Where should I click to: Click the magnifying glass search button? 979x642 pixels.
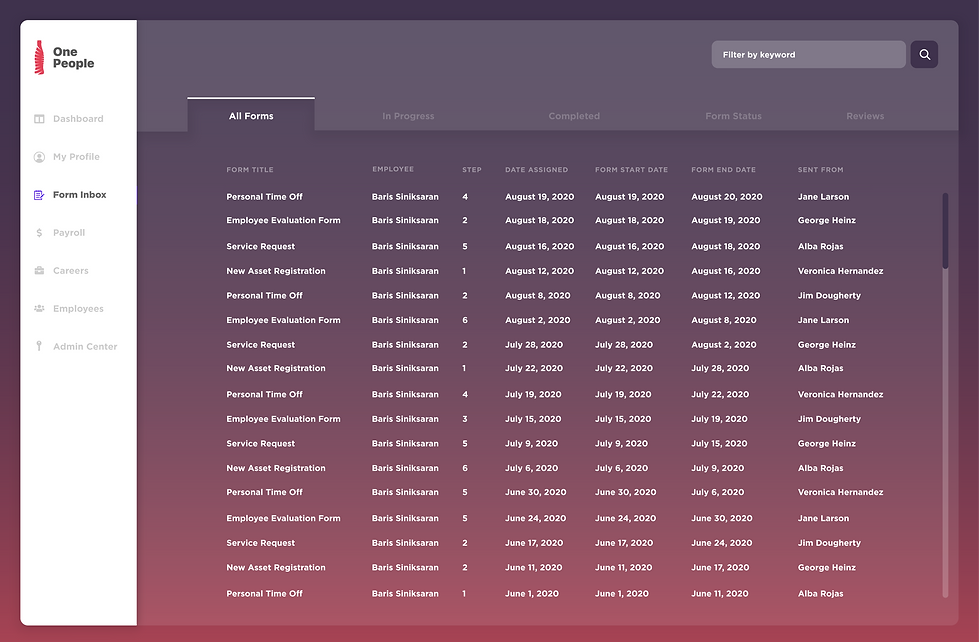pos(924,54)
